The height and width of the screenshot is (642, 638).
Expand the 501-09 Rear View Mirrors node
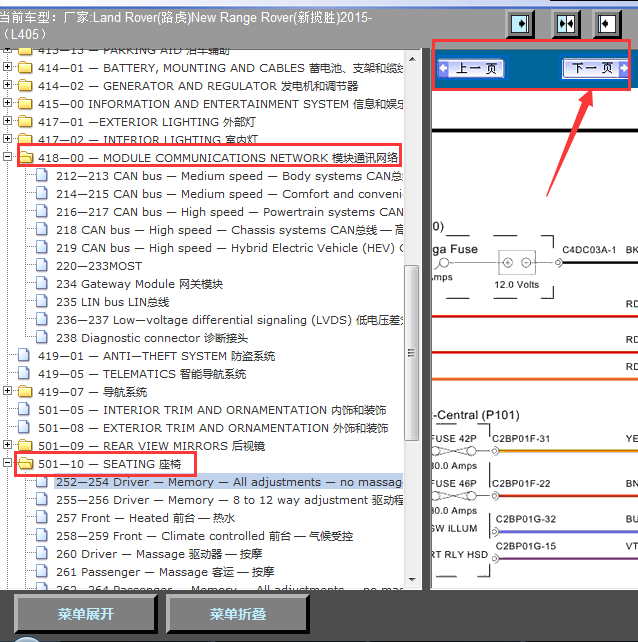tap(7, 445)
